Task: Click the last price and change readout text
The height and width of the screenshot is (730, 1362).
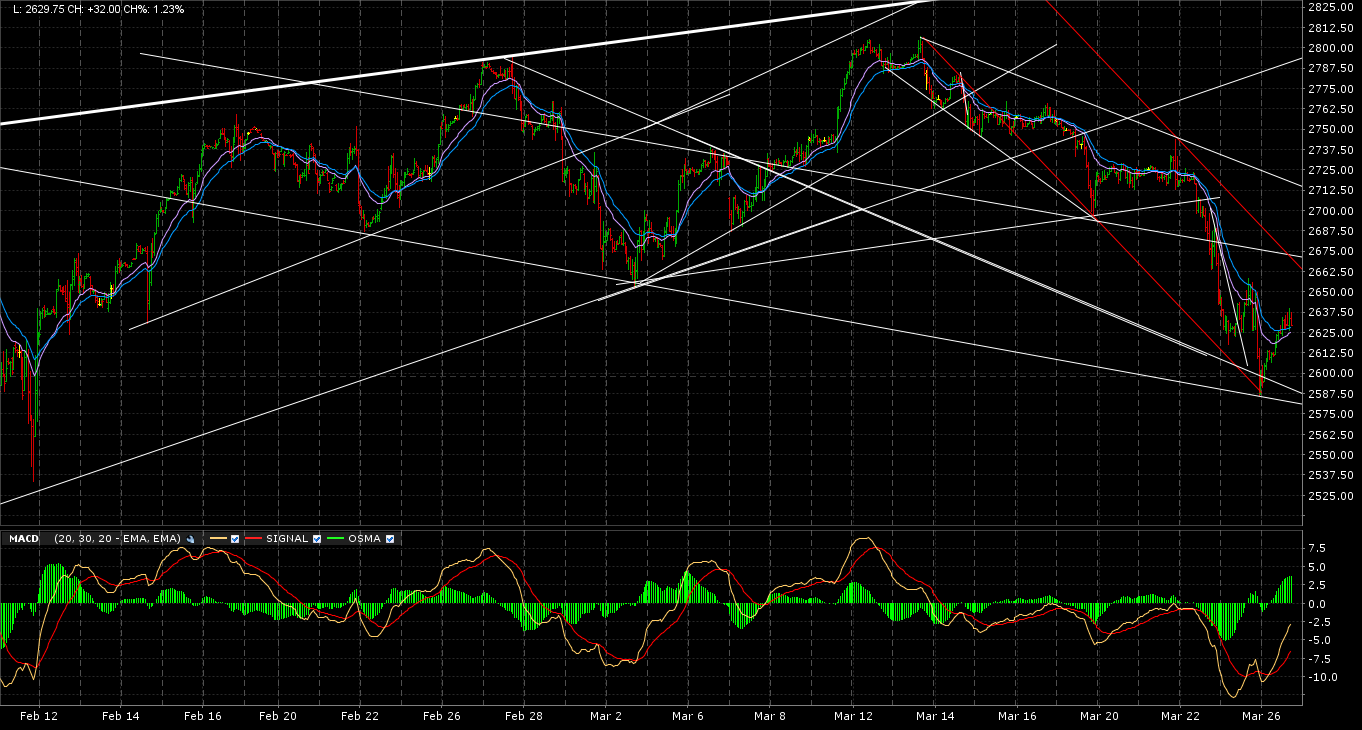Action: point(97,9)
